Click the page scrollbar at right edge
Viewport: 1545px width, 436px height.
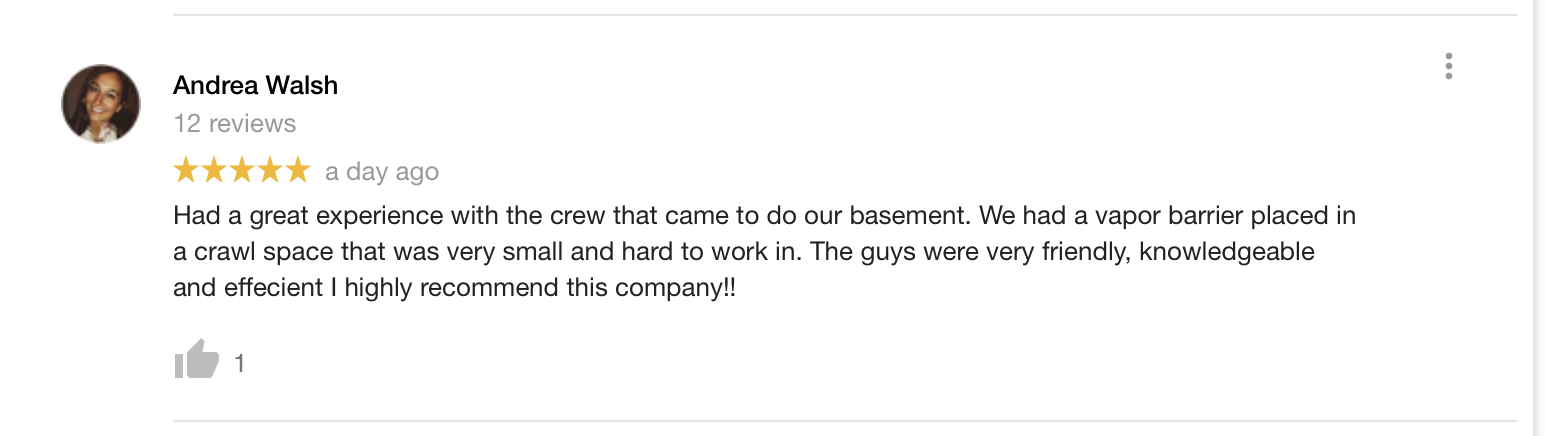pos(1537,218)
